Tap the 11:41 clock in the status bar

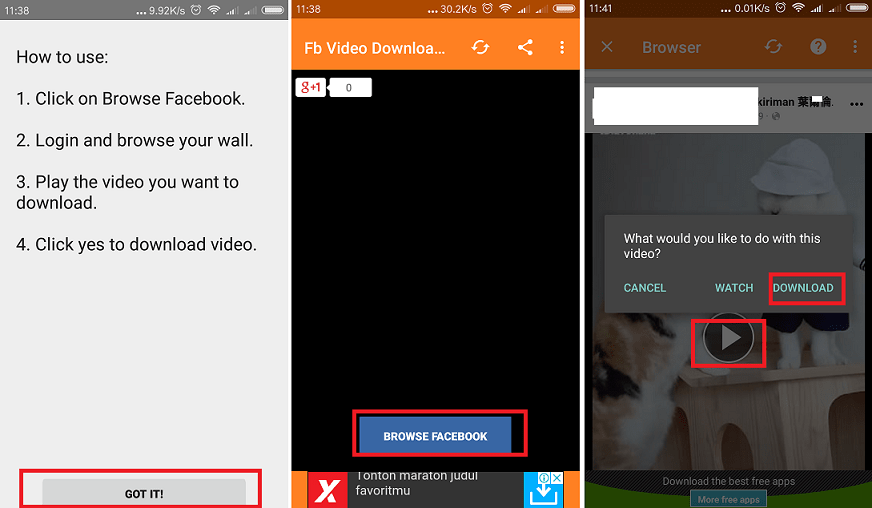601,8
